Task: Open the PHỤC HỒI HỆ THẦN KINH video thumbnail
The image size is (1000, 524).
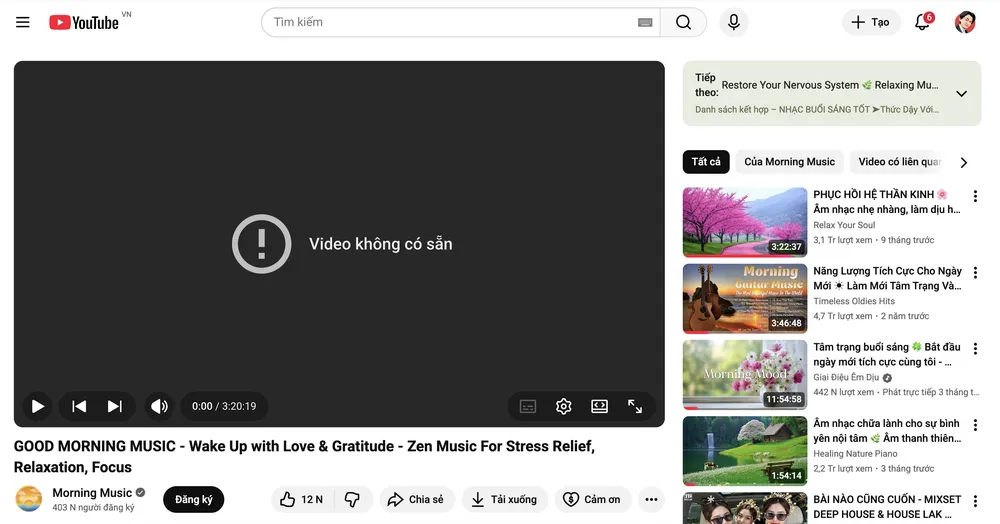Action: [744, 222]
